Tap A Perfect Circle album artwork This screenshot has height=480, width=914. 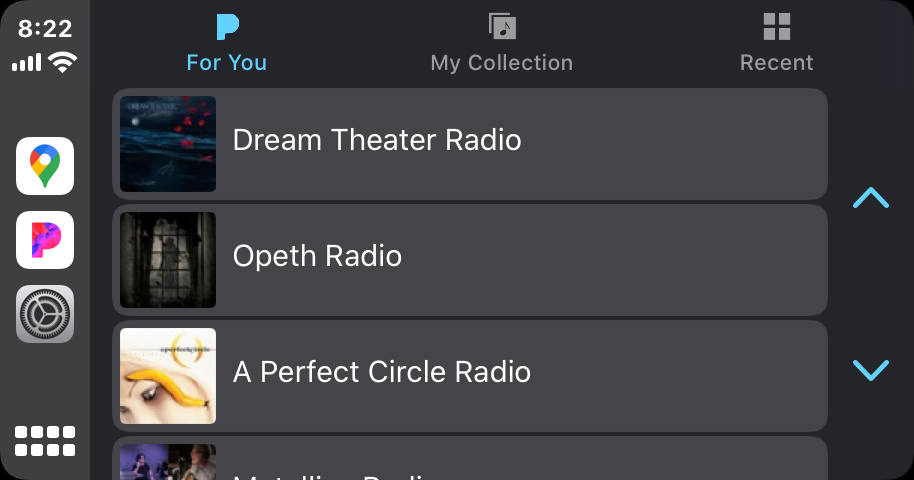point(168,375)
